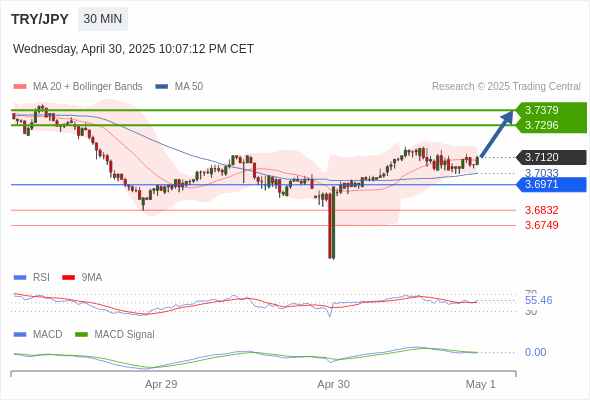Click the RSI 55.46 value label
Viewport: 590px width, 400px height.
[538, 300]
